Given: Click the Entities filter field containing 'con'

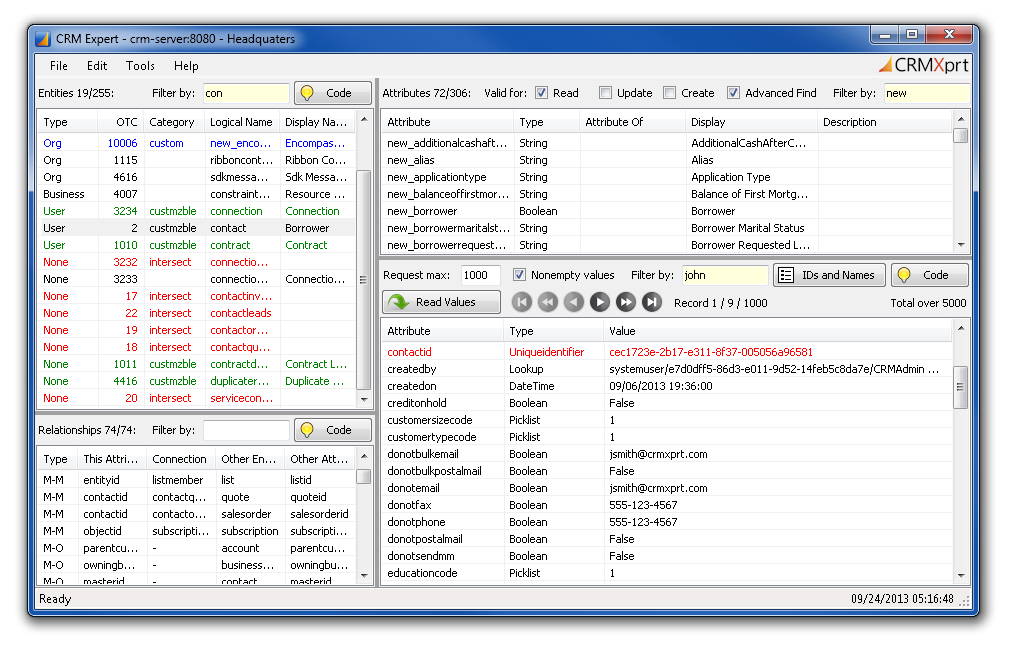Looking at the screenshot, I should tap(246, 93).
